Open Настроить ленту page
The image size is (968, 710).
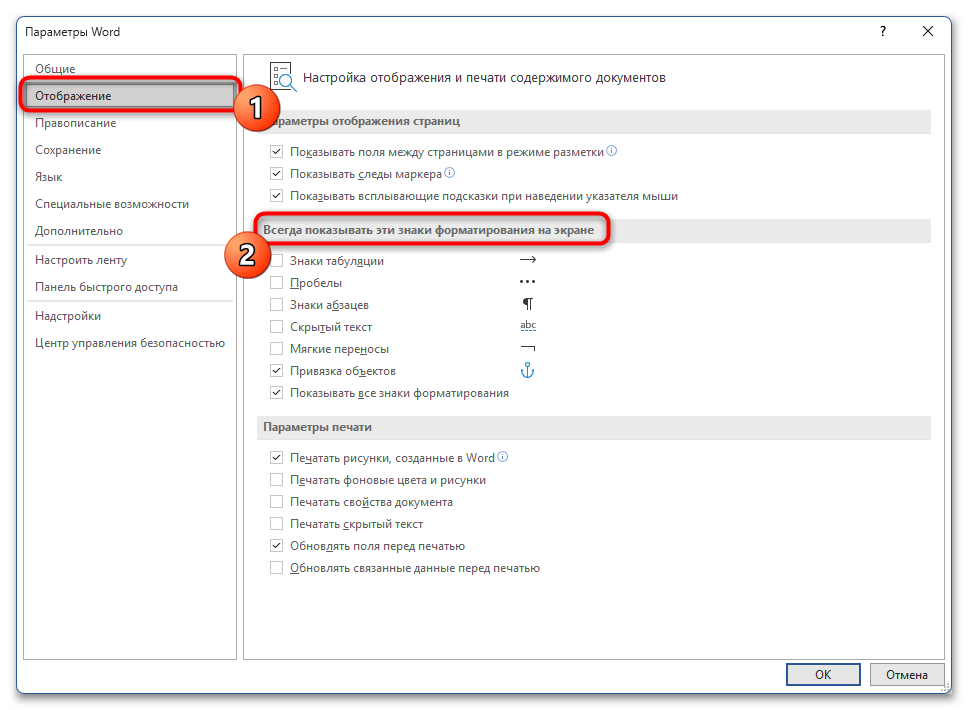pyautogui.click(x=130, y=260)
